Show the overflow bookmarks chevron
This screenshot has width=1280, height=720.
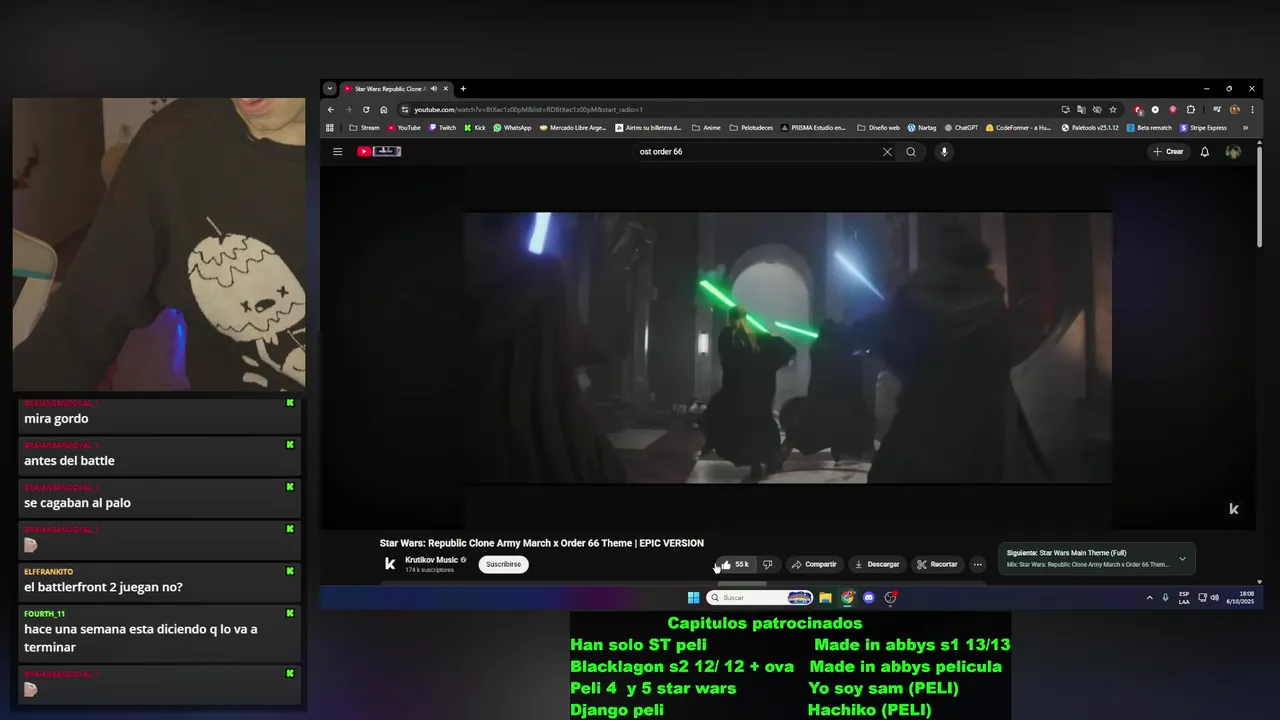1245,128
